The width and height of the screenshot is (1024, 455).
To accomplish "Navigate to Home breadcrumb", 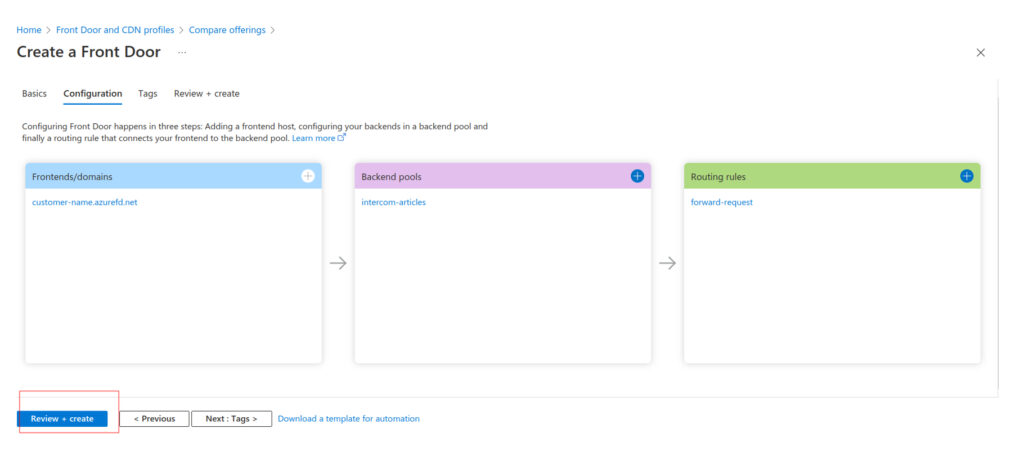I will pyautogui.click(x=29, y=30).
